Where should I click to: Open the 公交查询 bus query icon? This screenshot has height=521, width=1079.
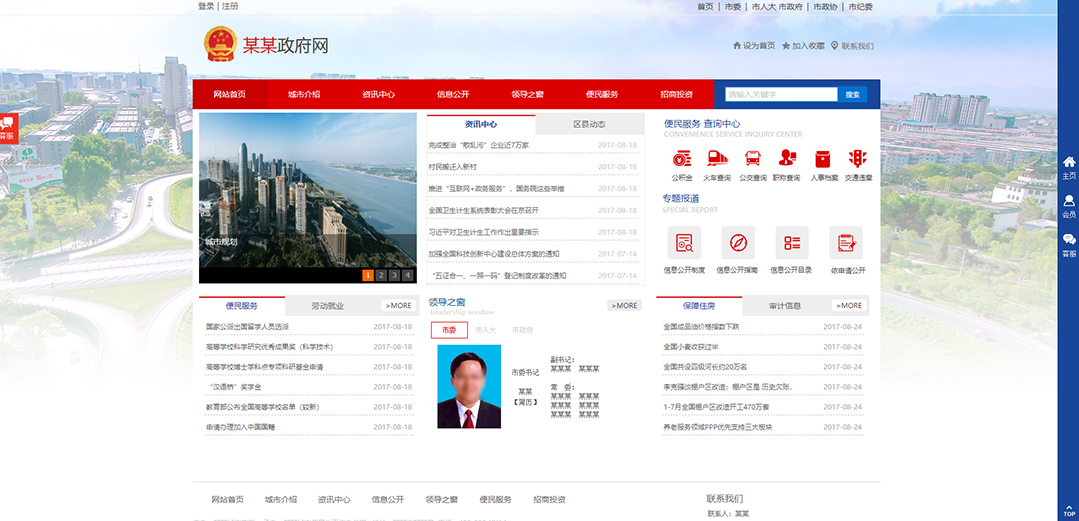(x=753, y=158)
